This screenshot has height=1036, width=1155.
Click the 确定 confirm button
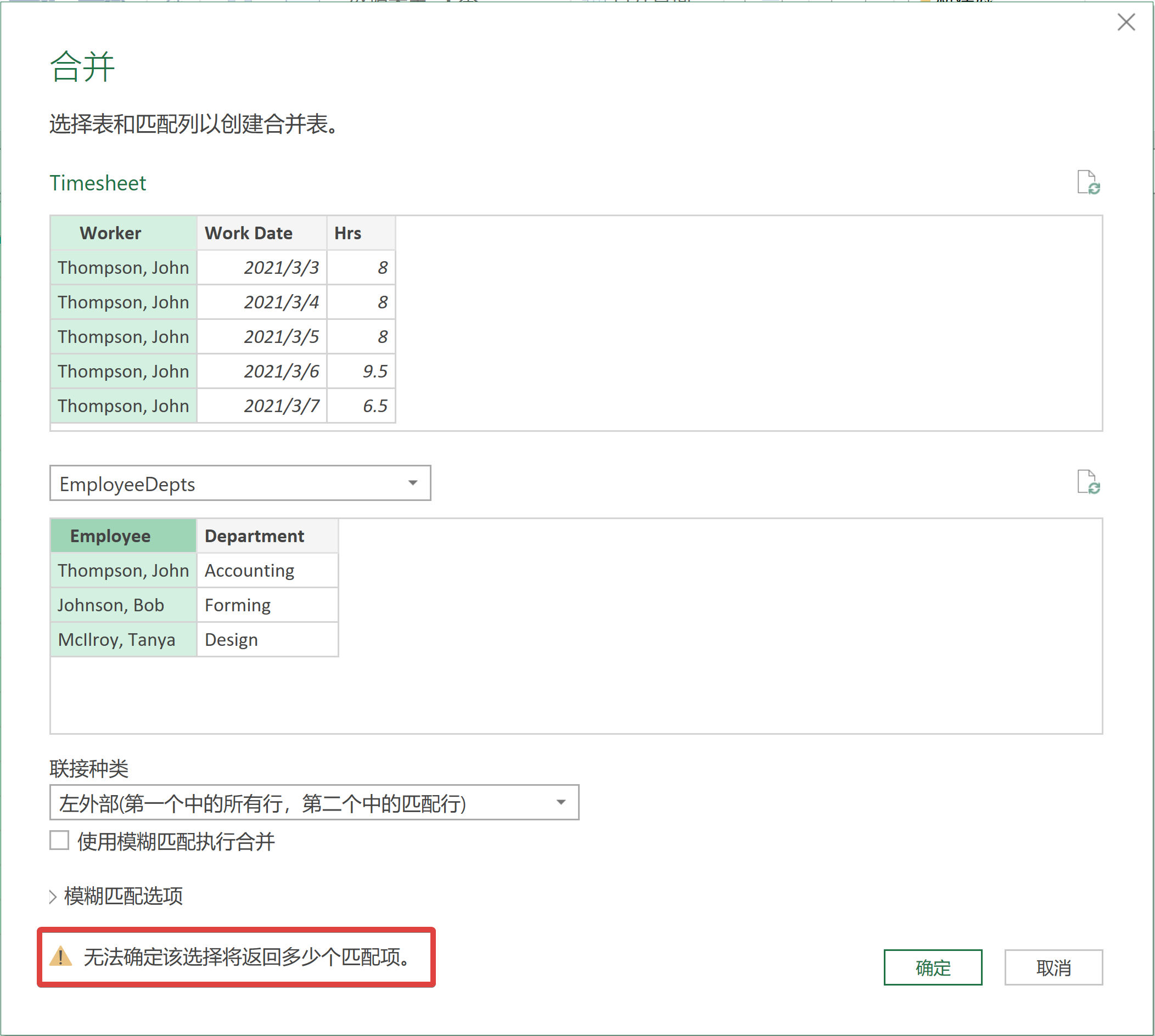(x=932, y=967)
